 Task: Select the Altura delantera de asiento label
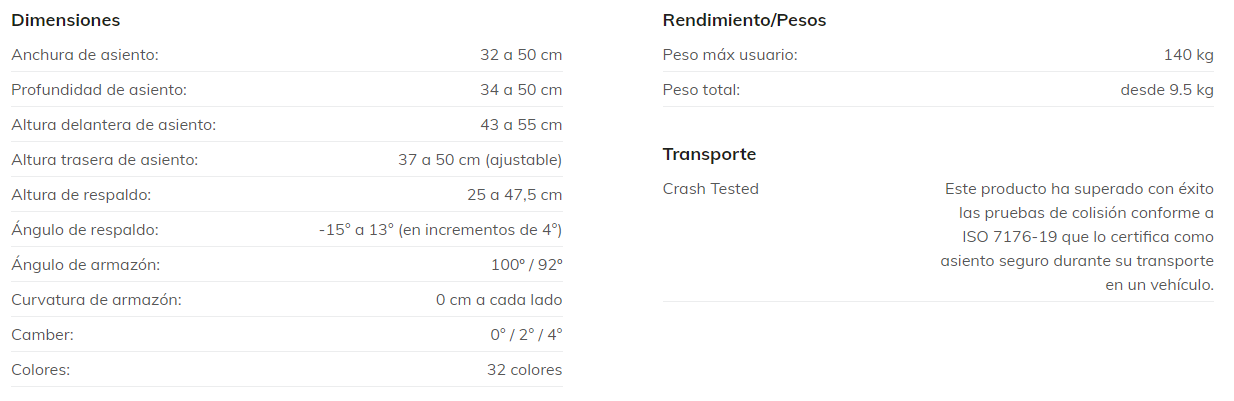coord(113,125)
